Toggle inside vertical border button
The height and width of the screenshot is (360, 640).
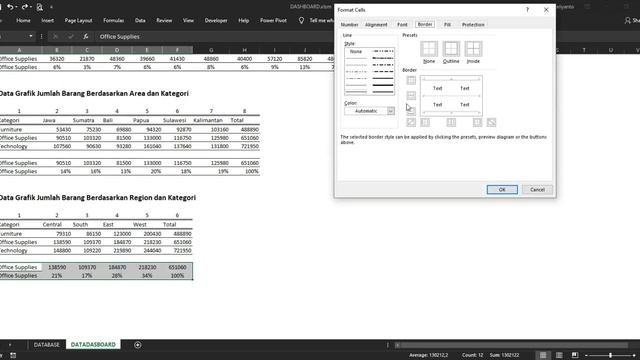coord(451,122)
